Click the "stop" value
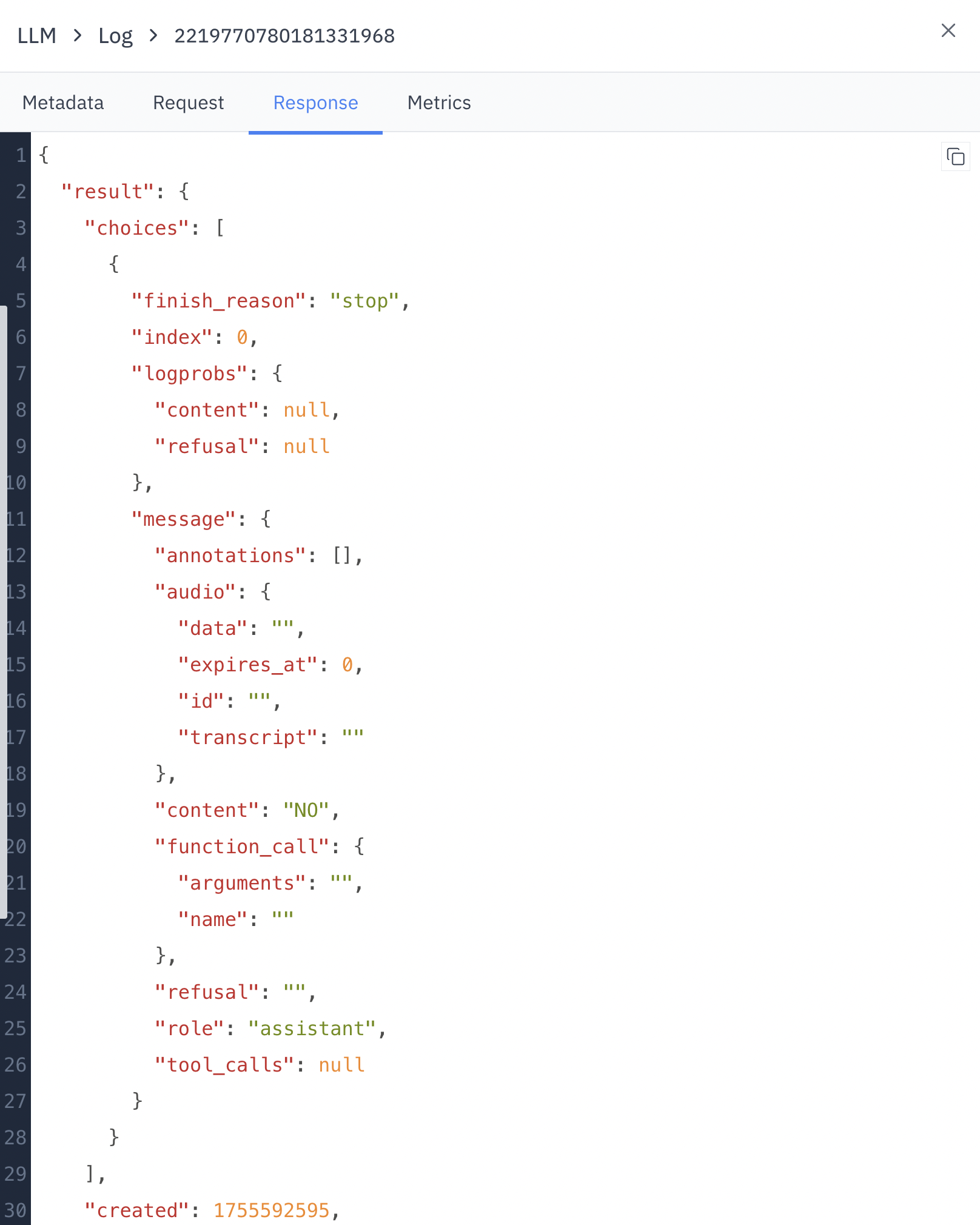980x1225 pixels. click(x=364, y=301)
